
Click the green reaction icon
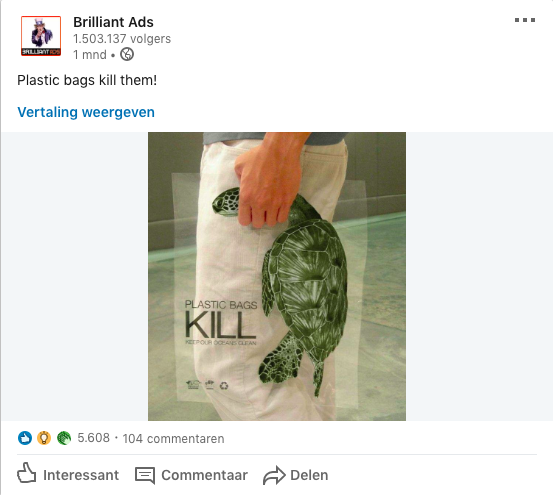click(64, 438)
